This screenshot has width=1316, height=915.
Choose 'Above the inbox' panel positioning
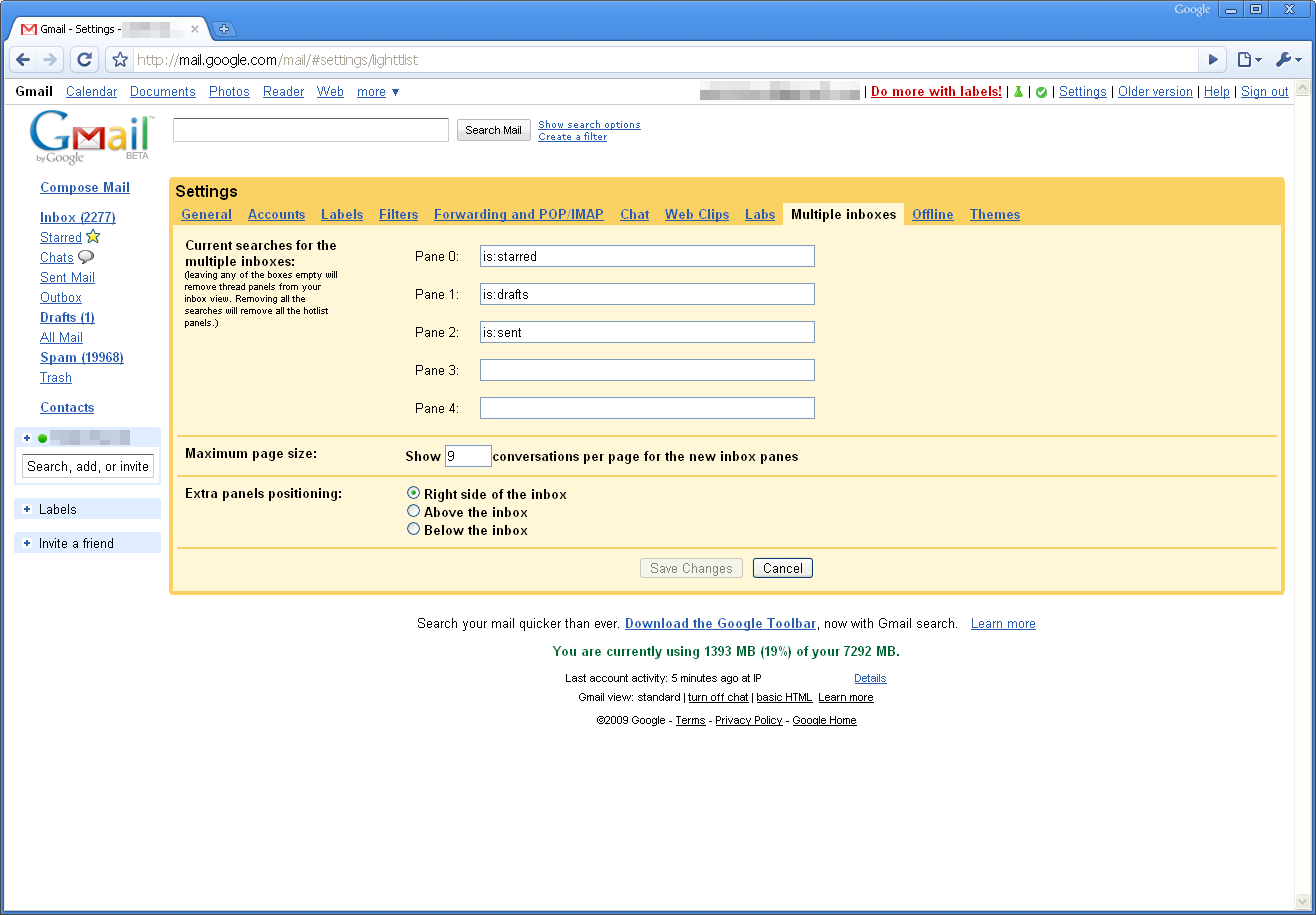click(x=413, y=511)
